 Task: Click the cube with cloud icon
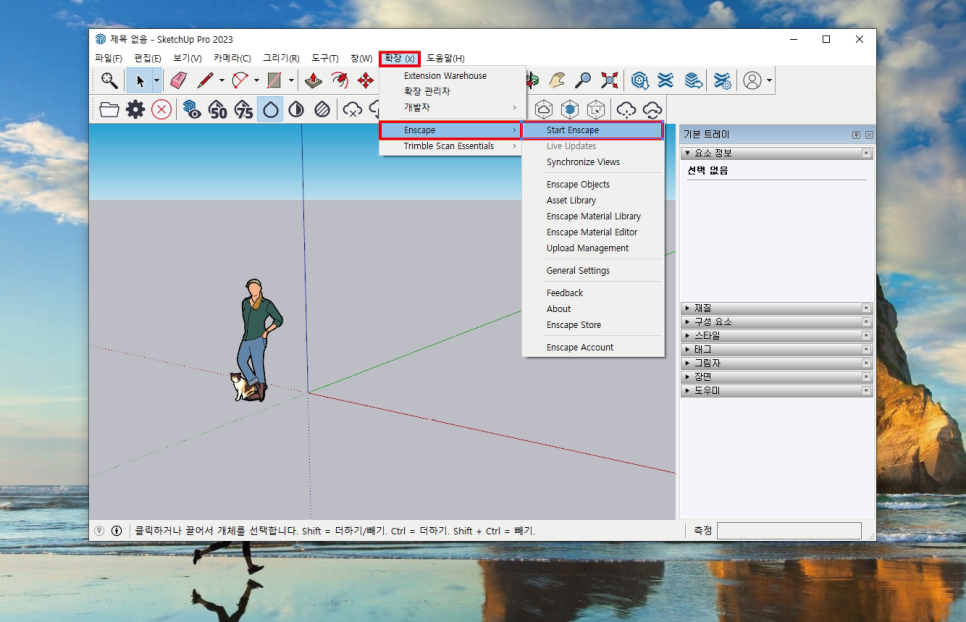coord(543,110)
